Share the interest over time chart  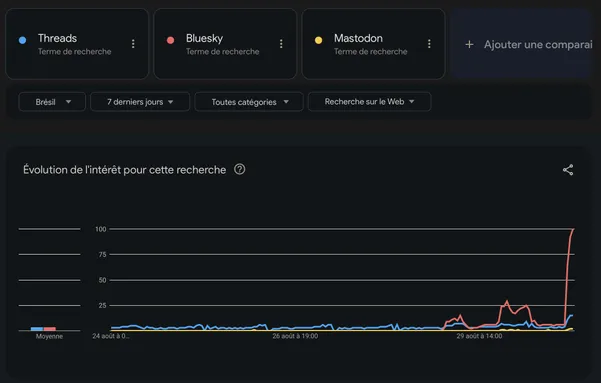[568, 170]
